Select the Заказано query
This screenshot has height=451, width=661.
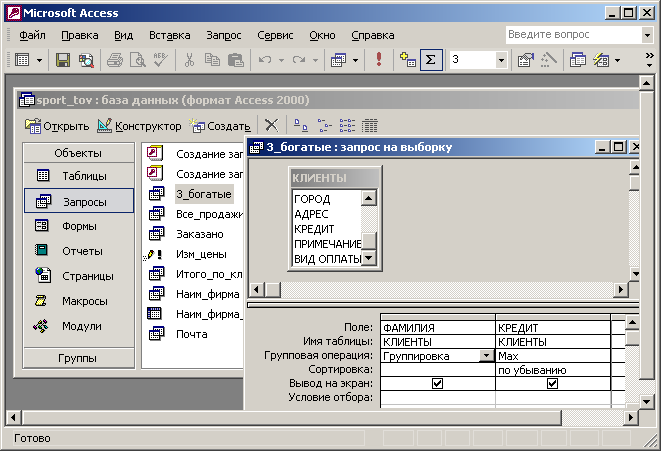(199, 234)
